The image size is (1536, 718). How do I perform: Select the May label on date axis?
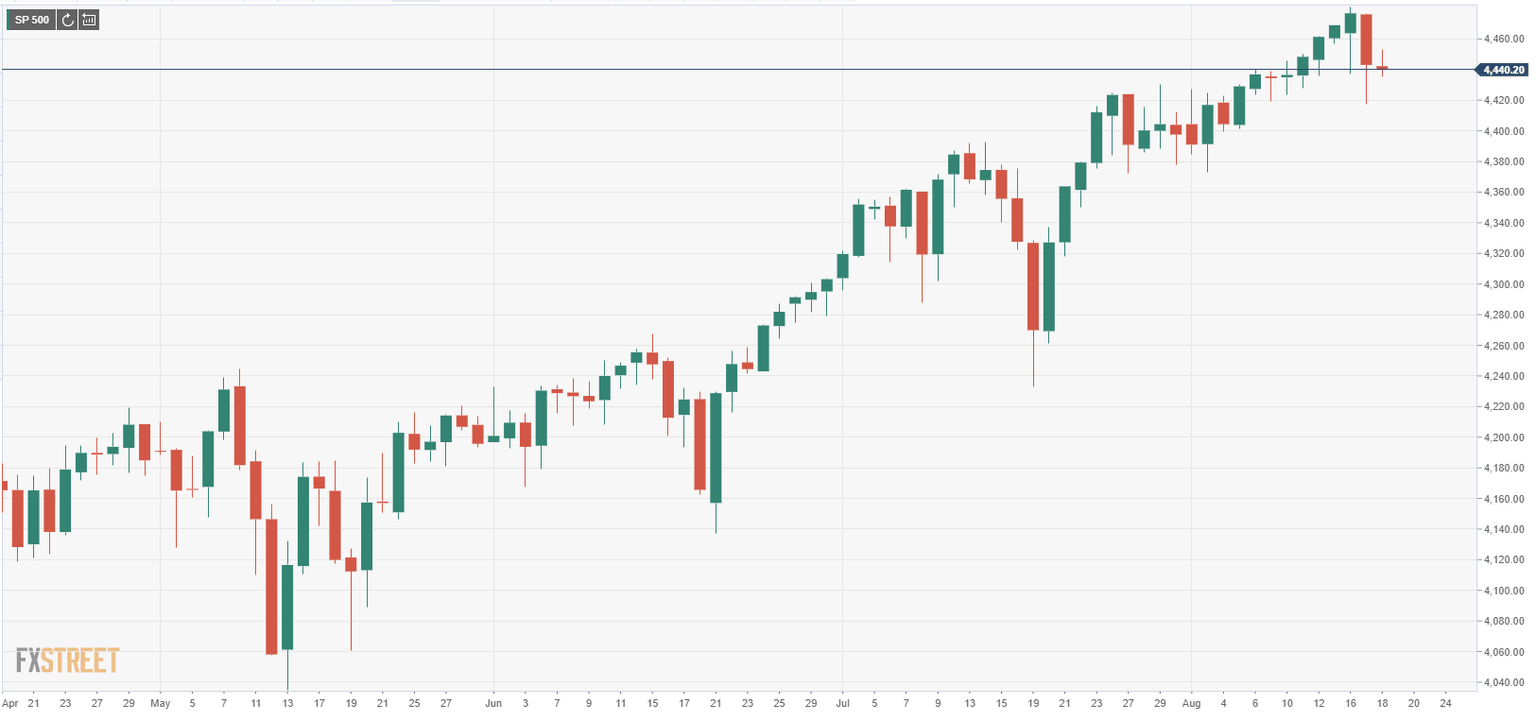(x=160, y=703)
